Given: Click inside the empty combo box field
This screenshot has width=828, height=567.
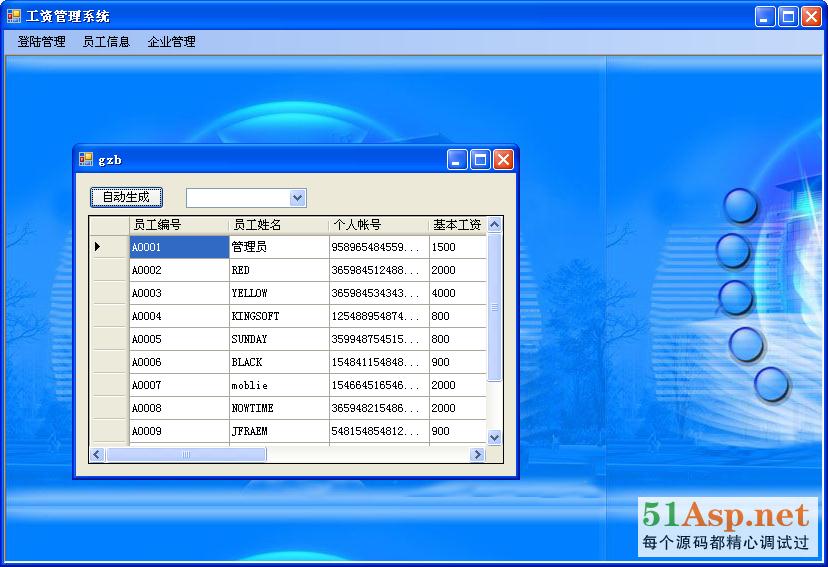Looking at the screenshot, I should coord(238,198).
